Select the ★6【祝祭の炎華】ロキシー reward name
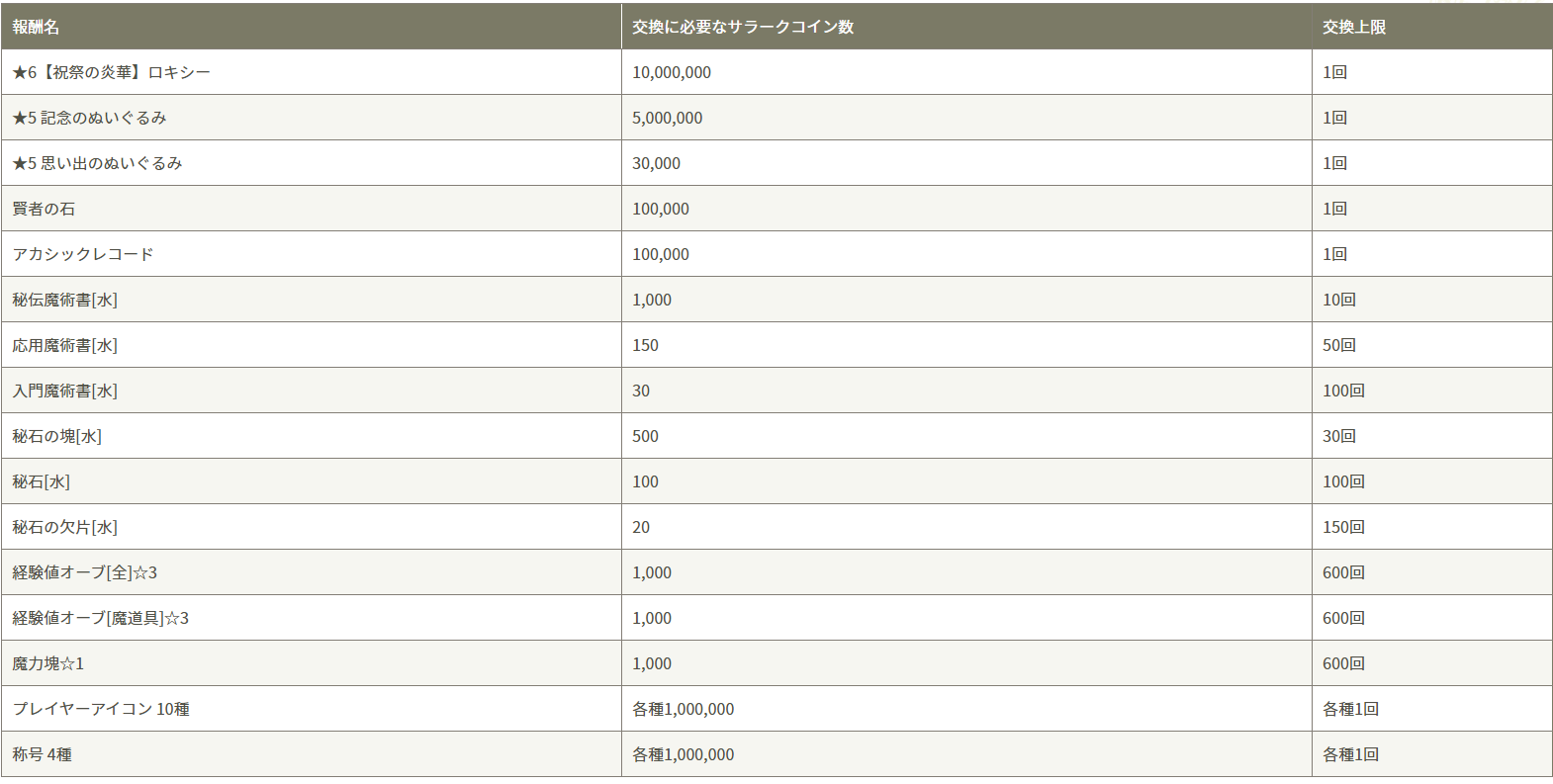 coord(111,73)
